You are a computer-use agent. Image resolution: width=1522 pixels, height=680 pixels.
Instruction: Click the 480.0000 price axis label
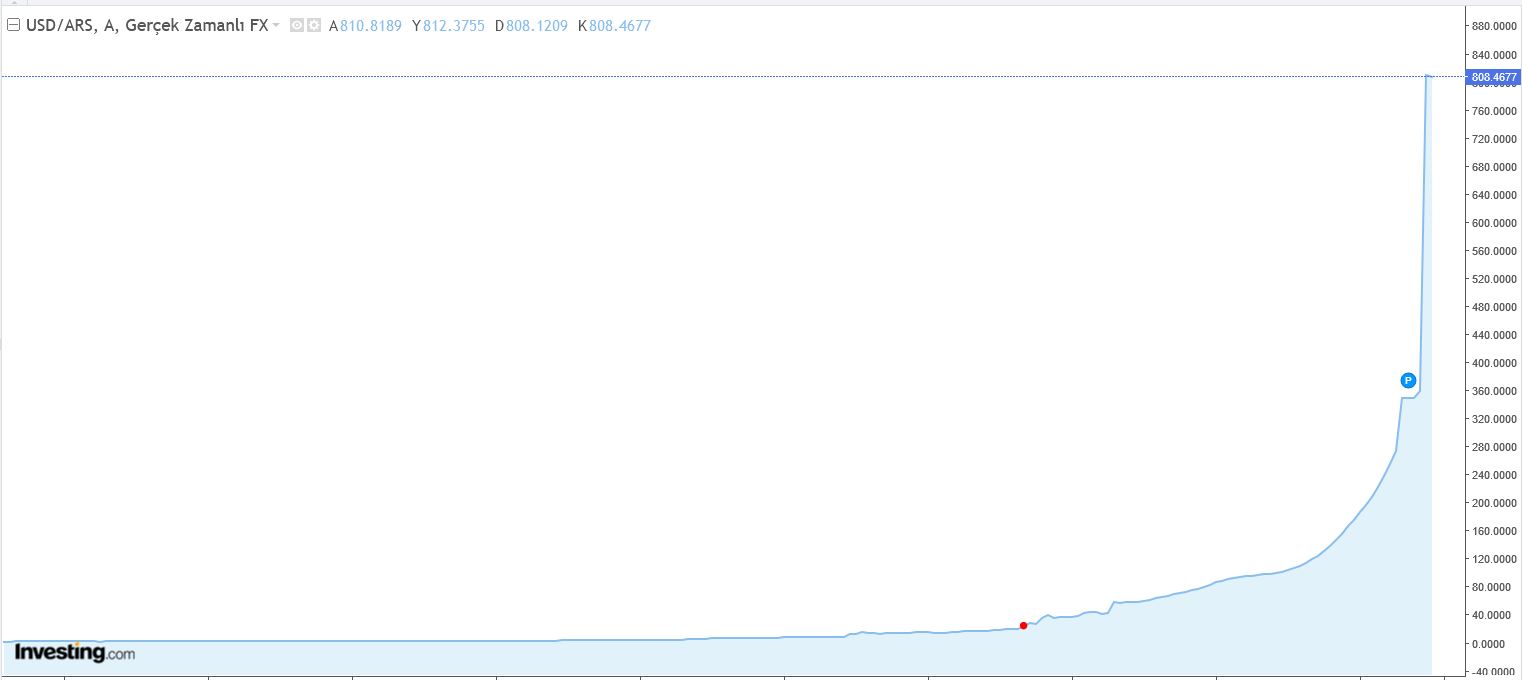click(1494, 307)
